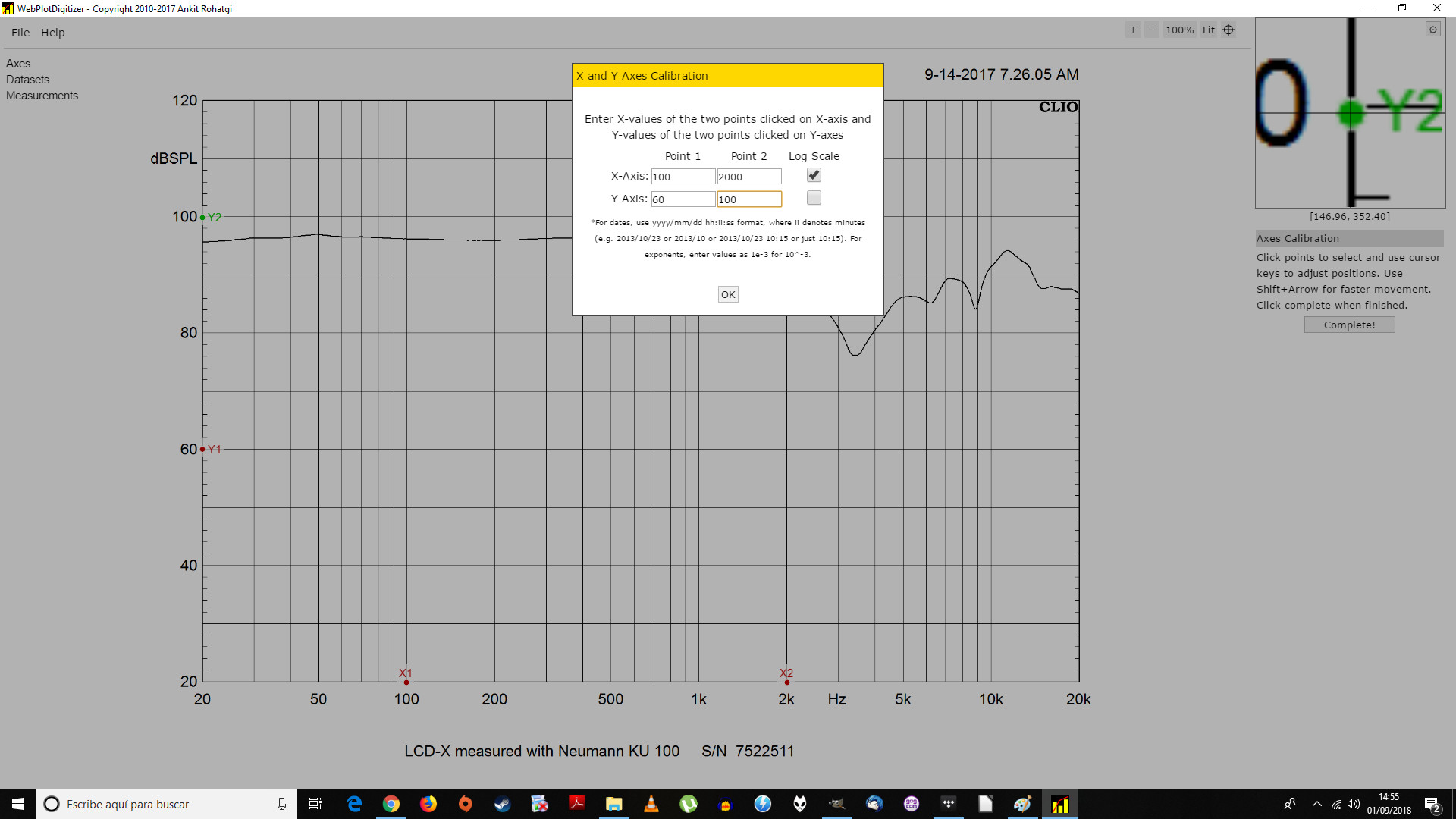This screenshot has width=1456, height=819.
Task: Disable the X-Axis Log Scale checkbox
Action: pos(814,175)
